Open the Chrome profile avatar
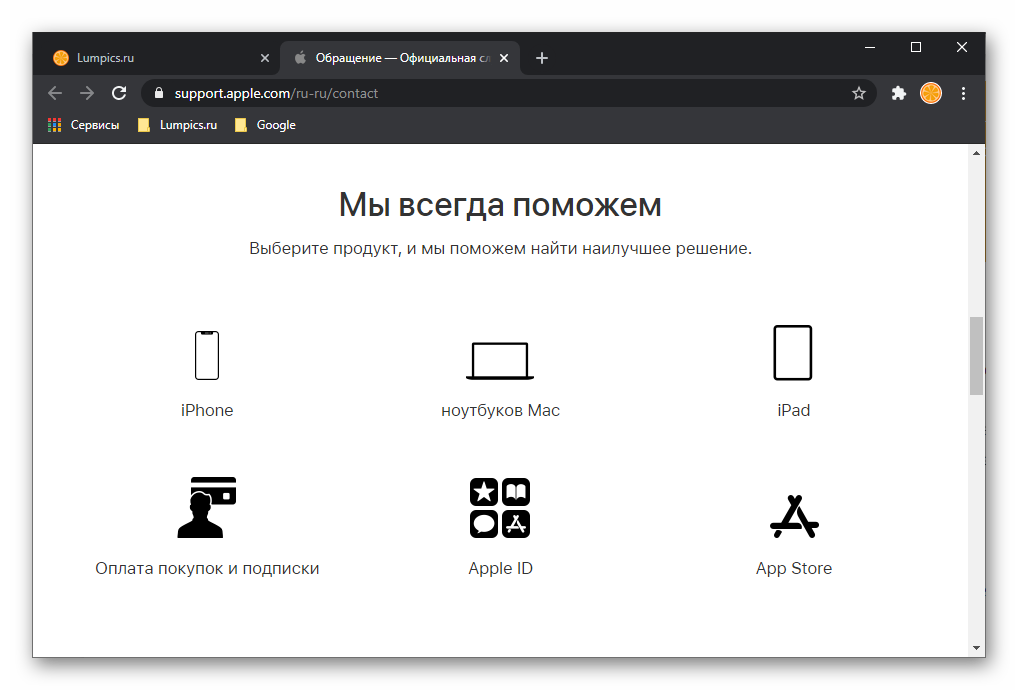This screenshot has height=690, width=1018. coord(931,93)
